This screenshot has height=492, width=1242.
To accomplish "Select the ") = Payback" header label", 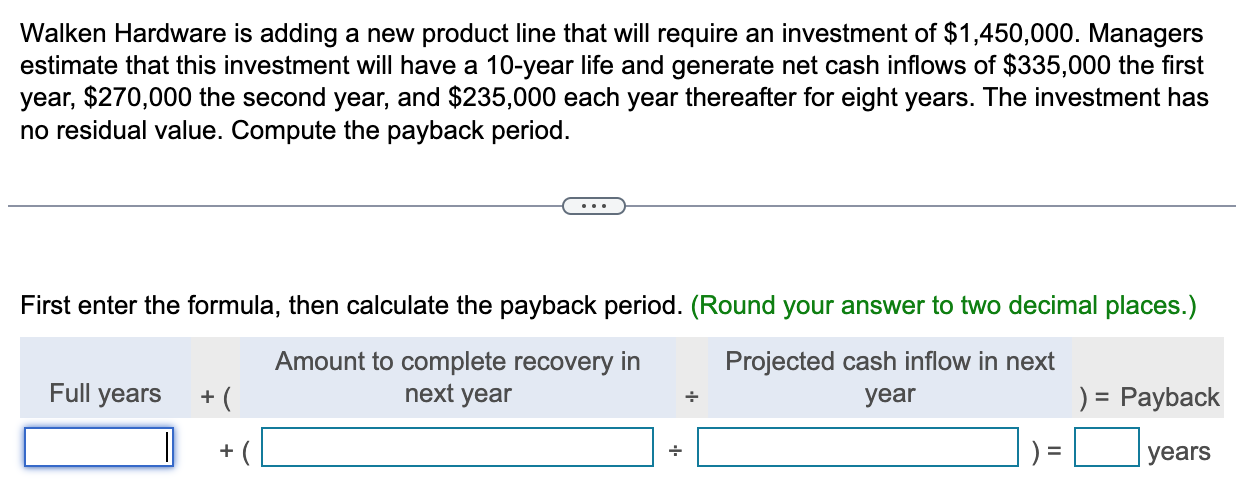I will click(x=1150, y=397).
